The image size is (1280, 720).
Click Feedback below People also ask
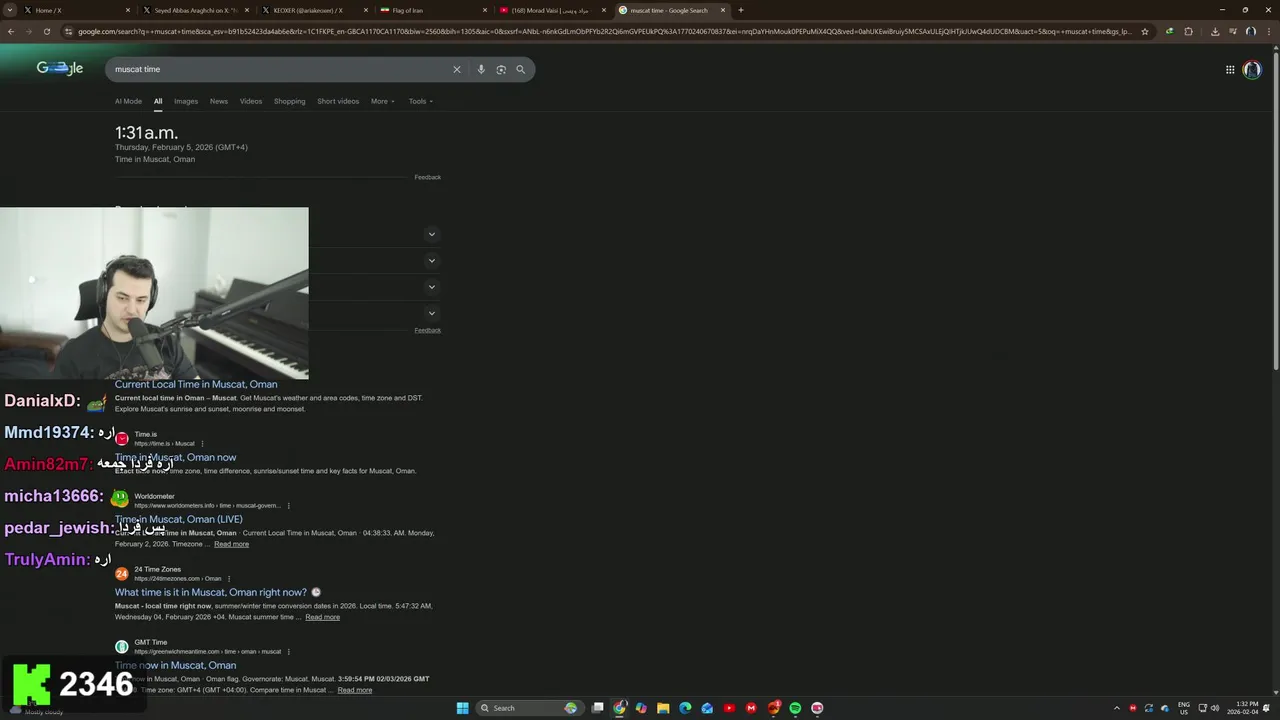[x=427, y=330]
